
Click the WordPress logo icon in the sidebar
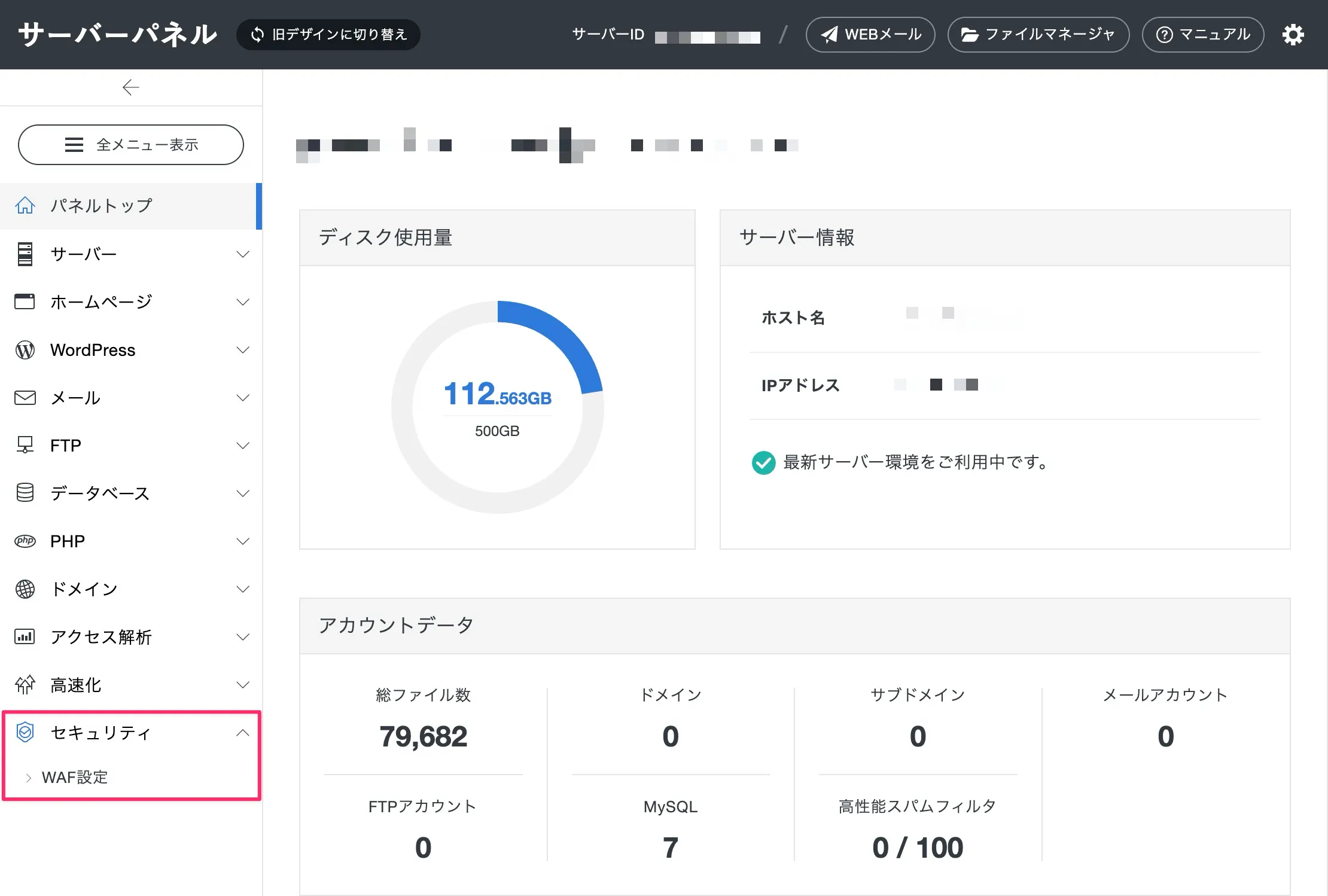click(25, 350)
